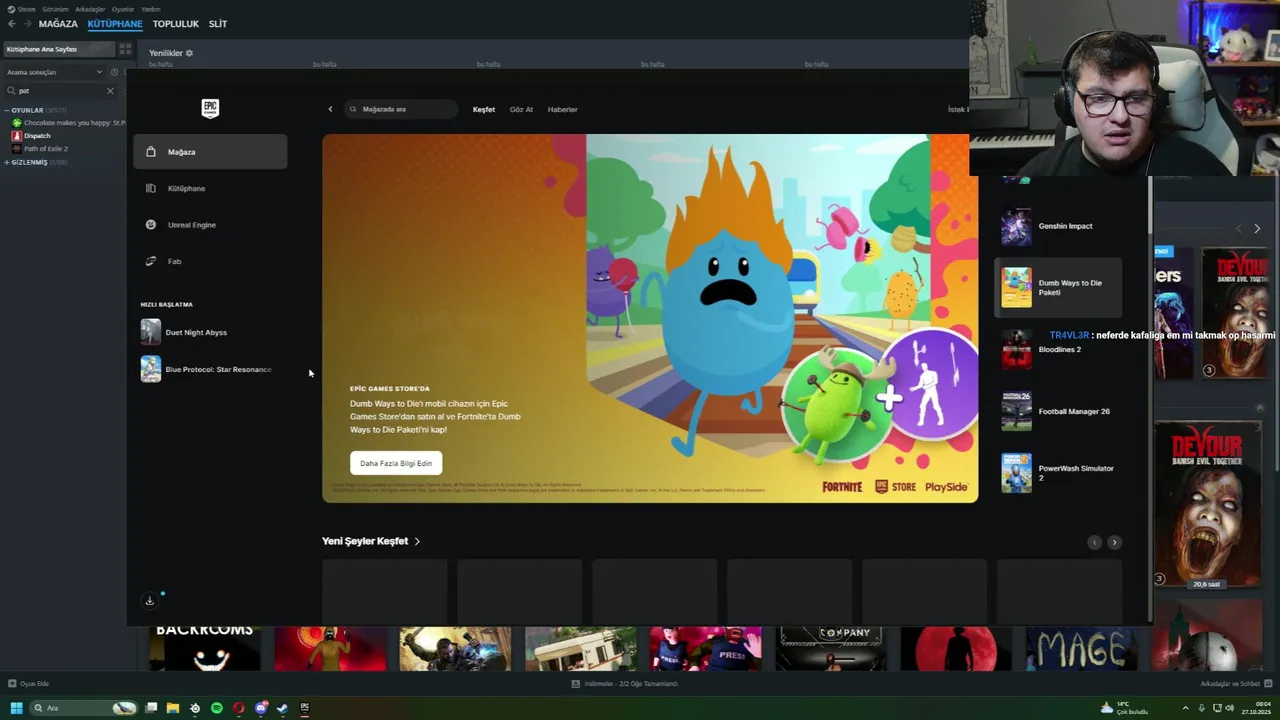Switch to the Göz At tab
This screenshot has width=1280, height=720.
(521, 109)
